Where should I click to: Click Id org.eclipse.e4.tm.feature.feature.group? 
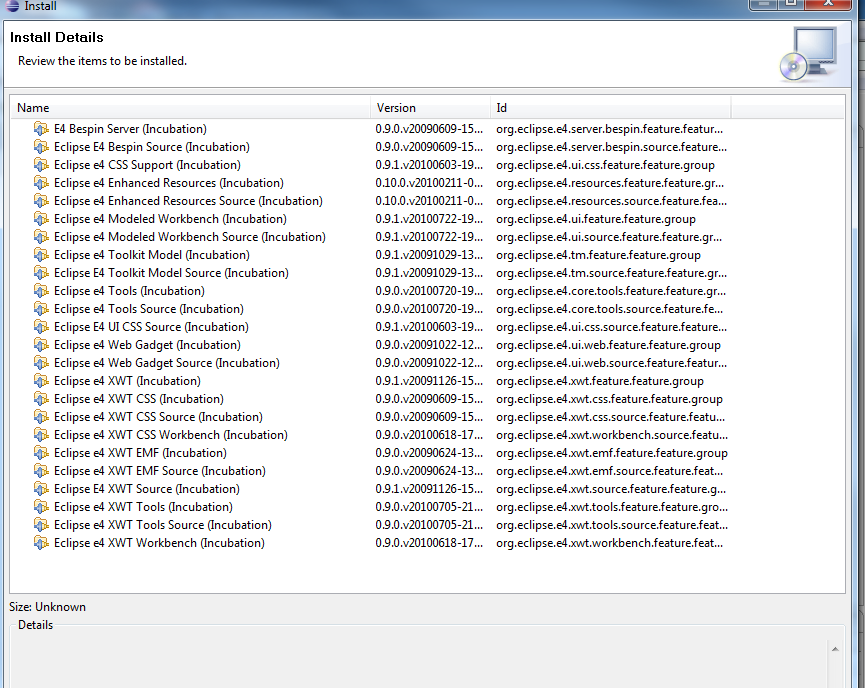598,255
